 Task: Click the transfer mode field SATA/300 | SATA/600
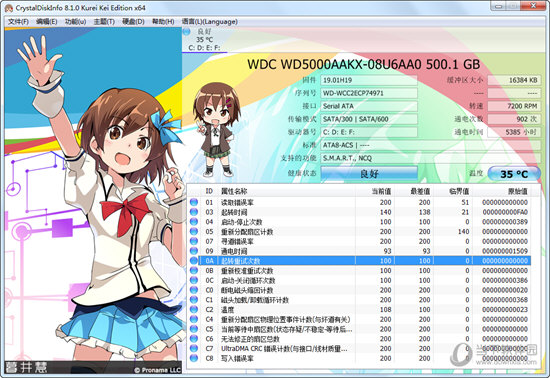click(369, 119)
